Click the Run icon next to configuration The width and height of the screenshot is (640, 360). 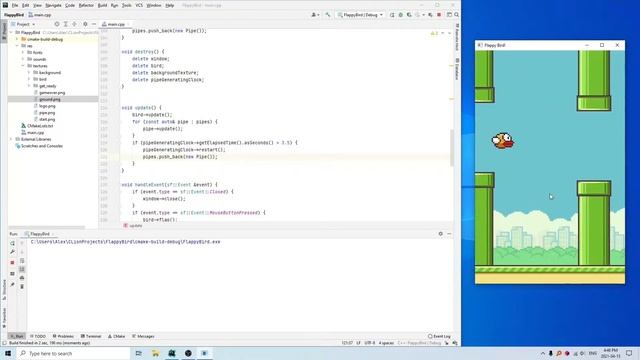(x=392, y=15)
